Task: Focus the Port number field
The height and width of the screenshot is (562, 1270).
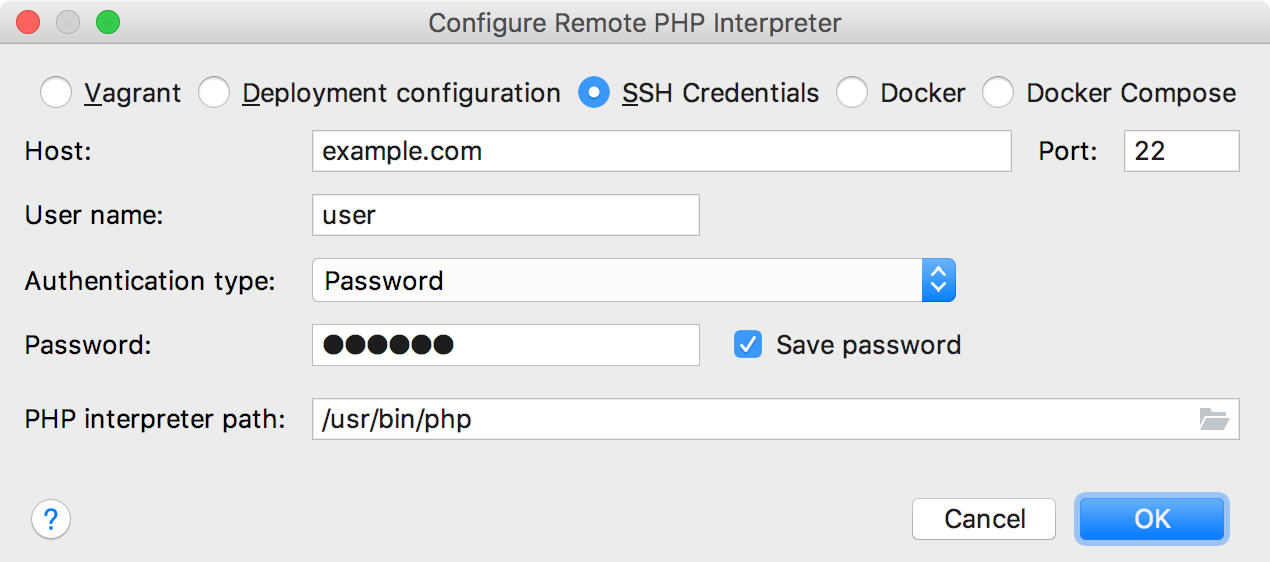Action: click(x=1181, y=151)
